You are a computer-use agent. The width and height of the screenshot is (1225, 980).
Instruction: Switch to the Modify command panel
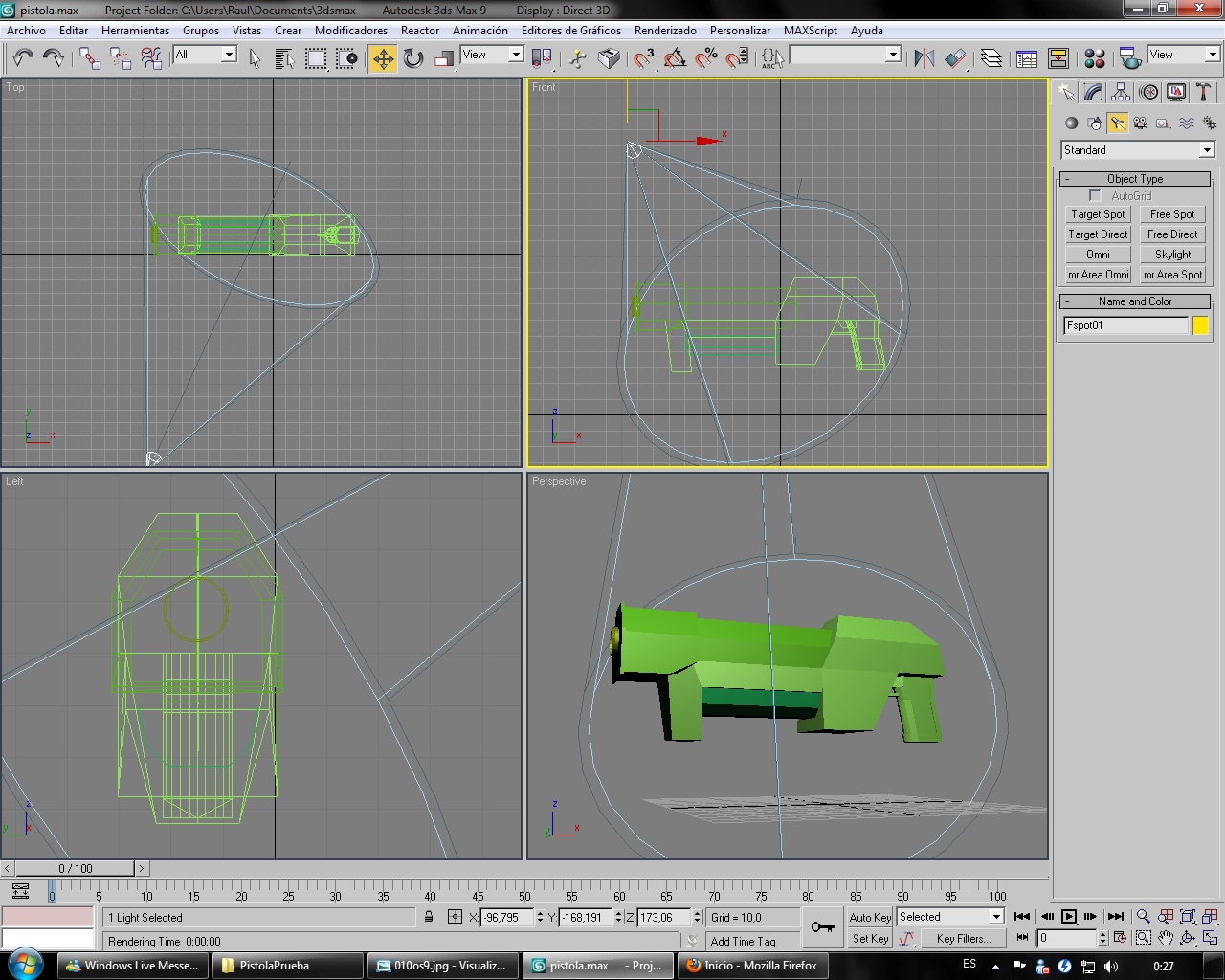[x=1093, y=92]
